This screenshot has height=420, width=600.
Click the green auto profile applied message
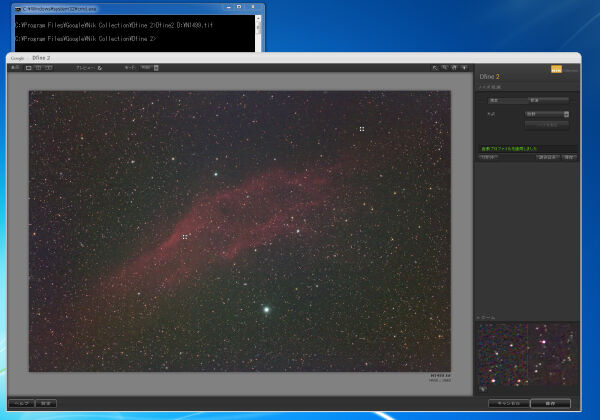(509, 148)
